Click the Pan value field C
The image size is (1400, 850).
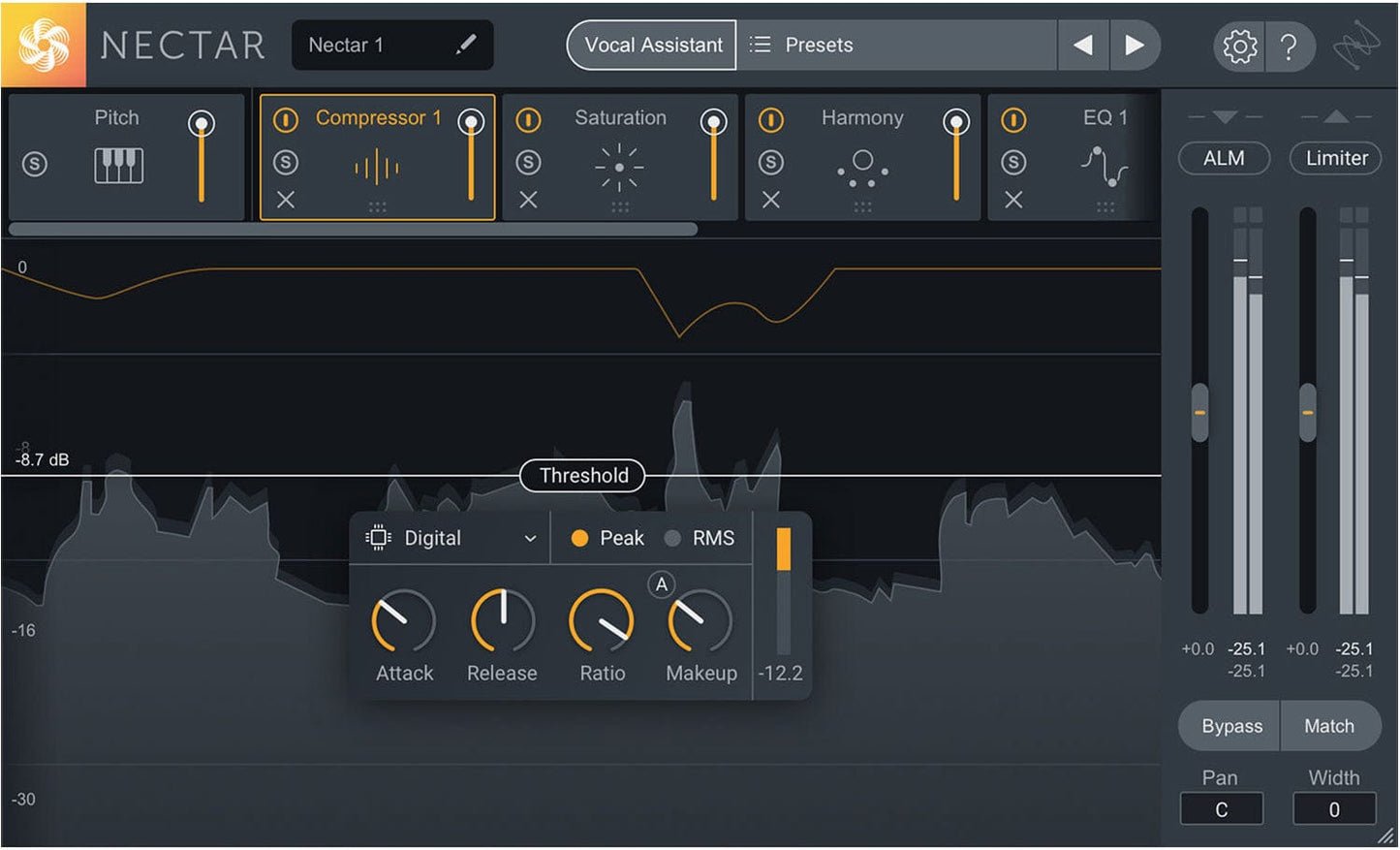coord(1221,809)
